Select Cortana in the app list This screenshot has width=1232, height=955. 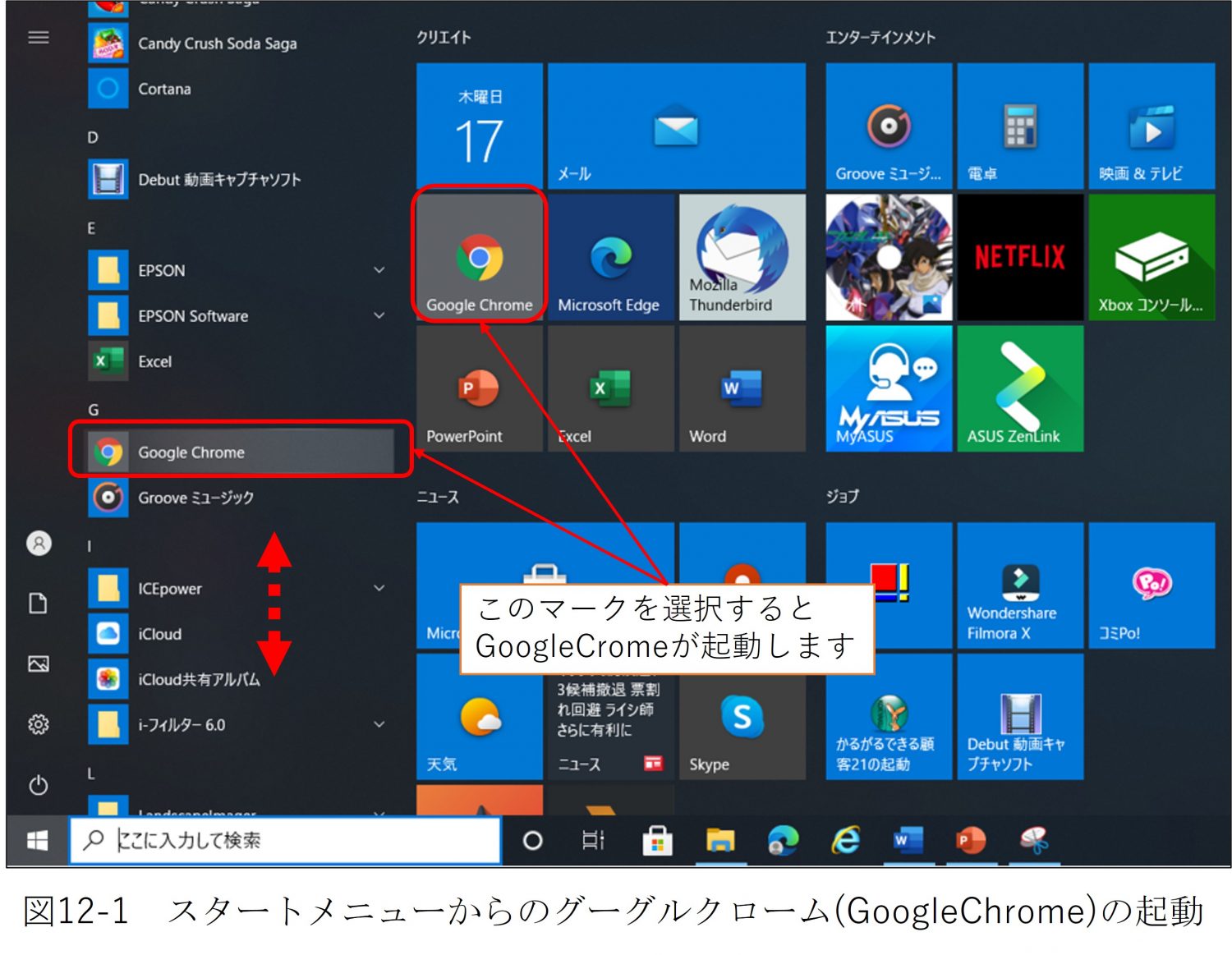(241, 89)
